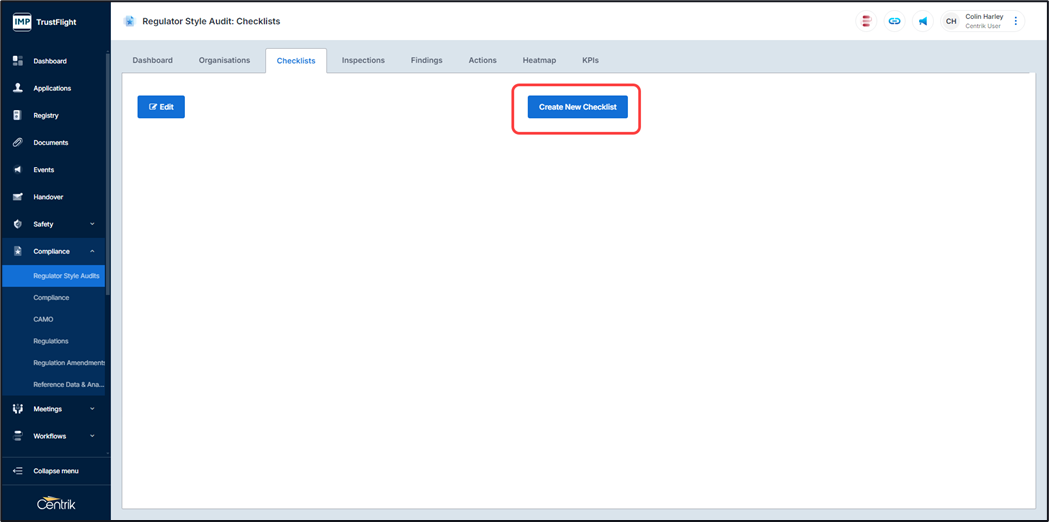Open Documents in the sidebar
This screenshot has width=1049, height=522.
click(50, 143)
